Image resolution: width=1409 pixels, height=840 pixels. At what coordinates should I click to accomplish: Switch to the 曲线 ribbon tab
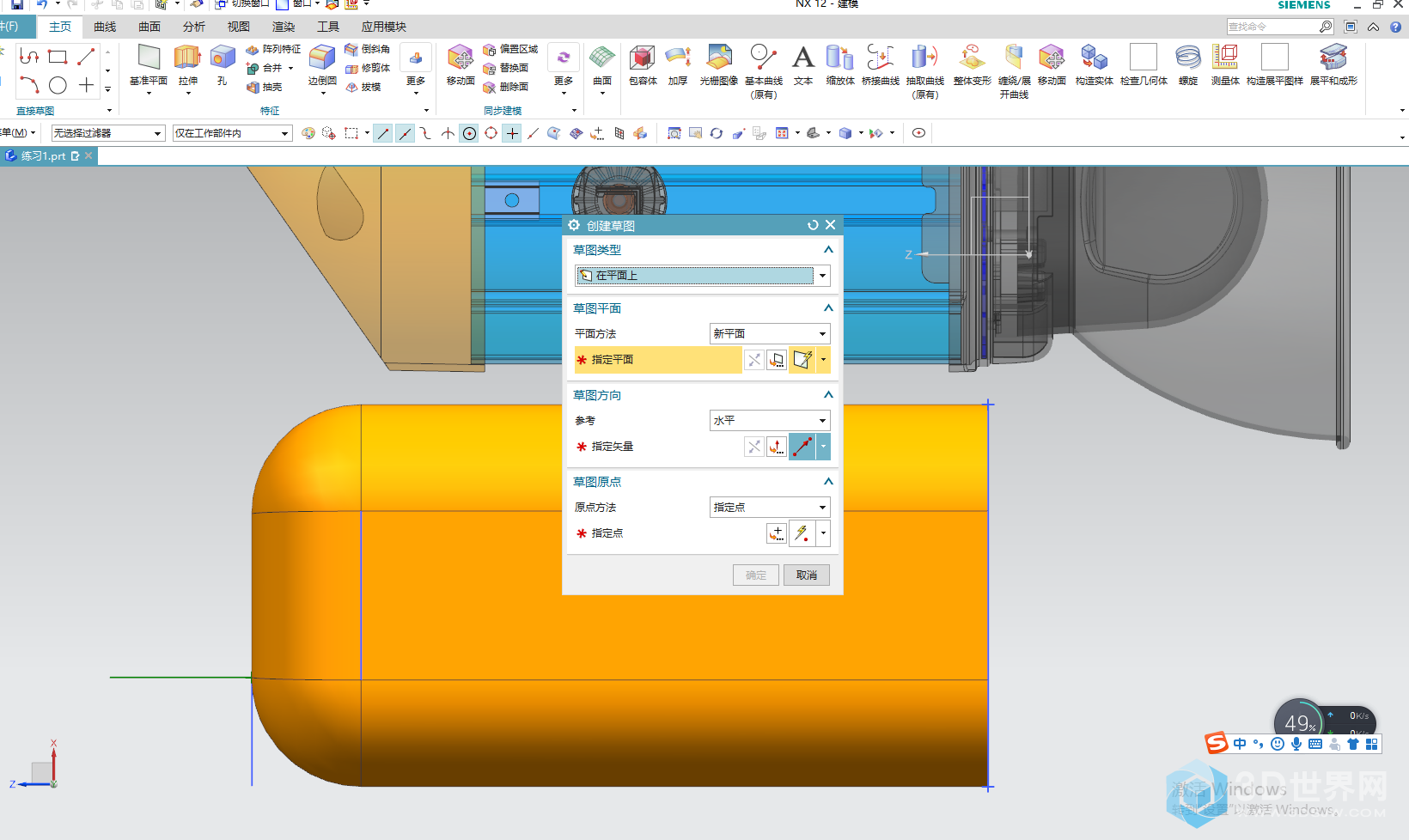[x=105, y=27]
